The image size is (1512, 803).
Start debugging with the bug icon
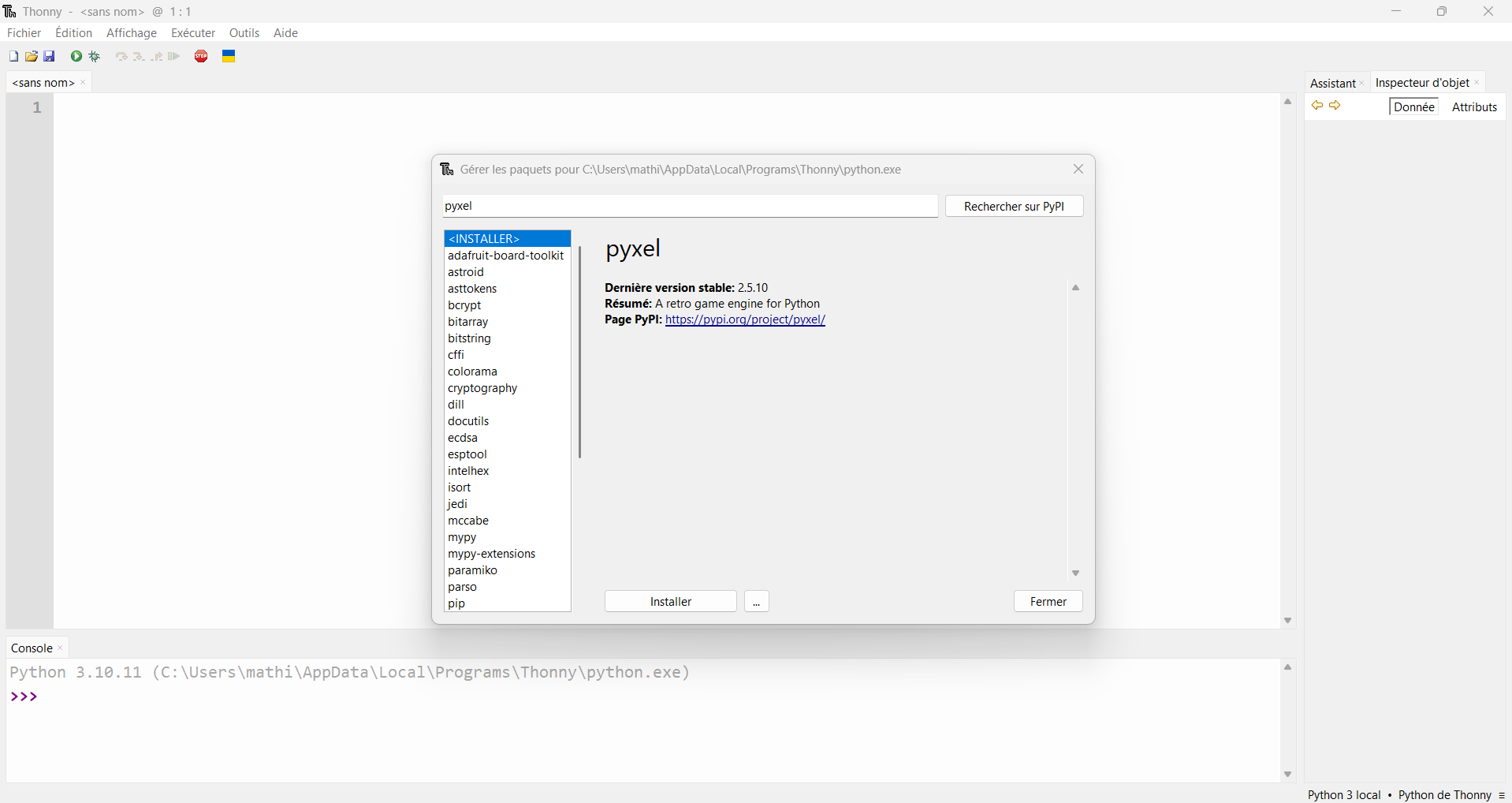click(x=95, y=56)
